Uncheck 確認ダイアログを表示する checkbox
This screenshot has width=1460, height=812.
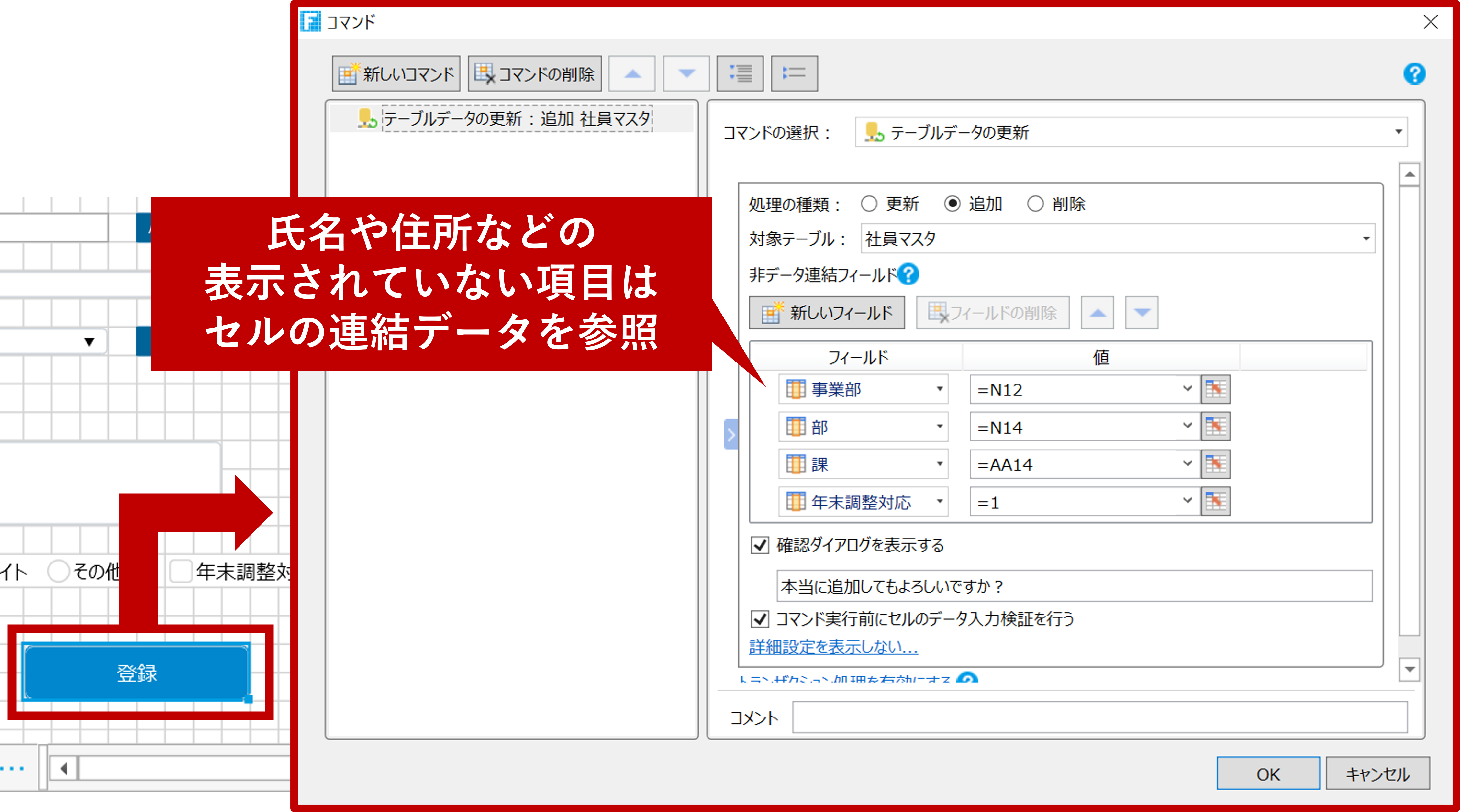coord(760,545)
